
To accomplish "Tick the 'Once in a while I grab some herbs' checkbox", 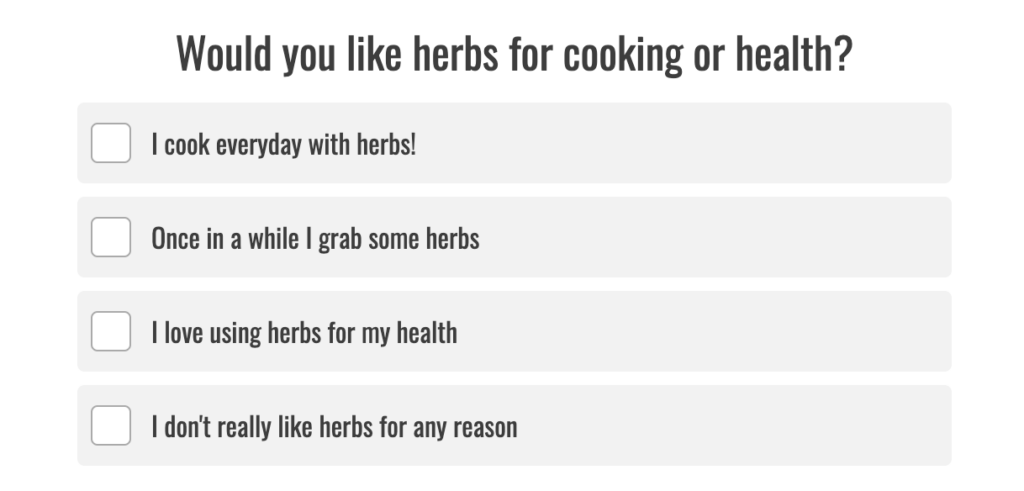I will (111, 237).
